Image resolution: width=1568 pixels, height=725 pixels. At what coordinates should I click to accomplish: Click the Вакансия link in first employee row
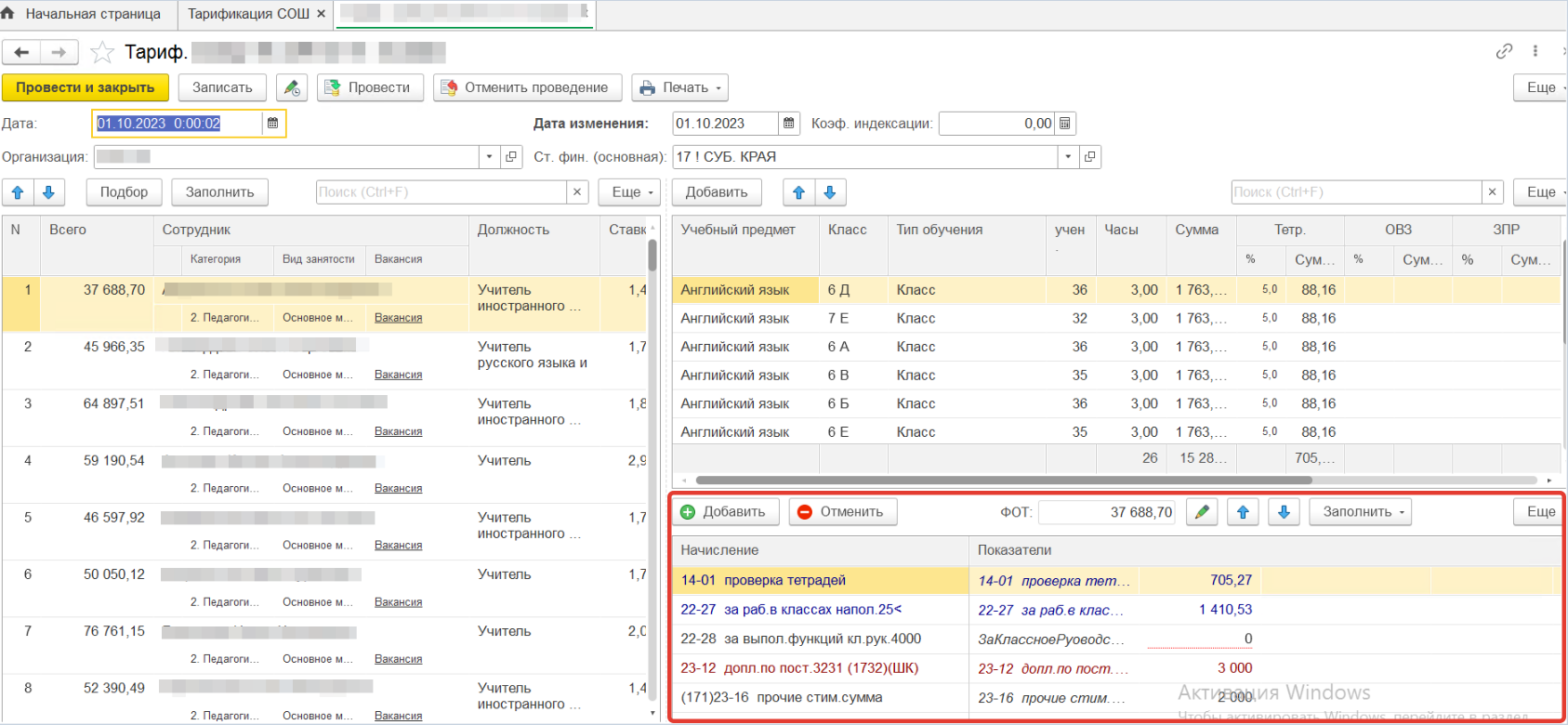[398, 318]
